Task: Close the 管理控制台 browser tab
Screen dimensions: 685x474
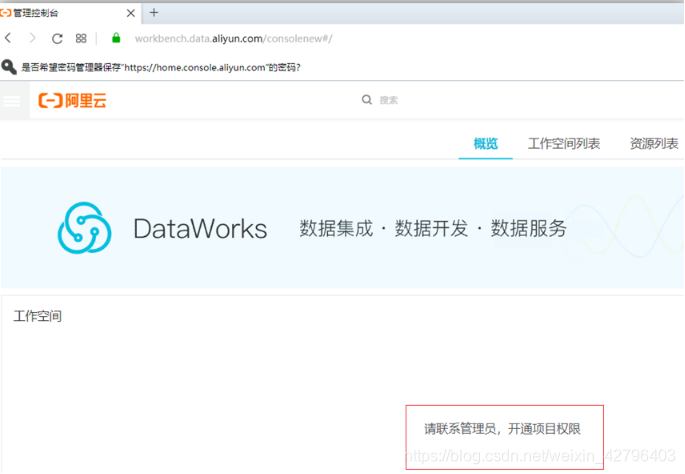Action: pyautogui.click(x=130, y=13)
